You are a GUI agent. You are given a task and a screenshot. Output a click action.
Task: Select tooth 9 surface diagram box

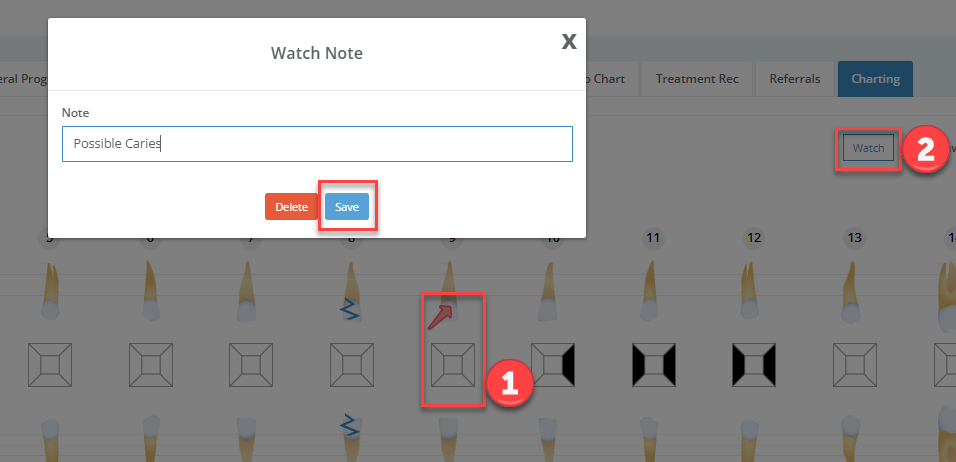coord(452,365)
